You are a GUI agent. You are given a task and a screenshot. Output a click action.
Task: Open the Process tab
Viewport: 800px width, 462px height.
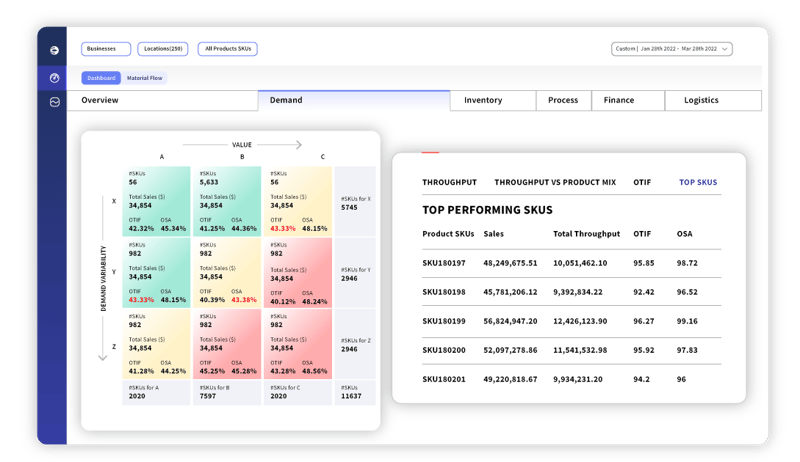coord(563,100)
